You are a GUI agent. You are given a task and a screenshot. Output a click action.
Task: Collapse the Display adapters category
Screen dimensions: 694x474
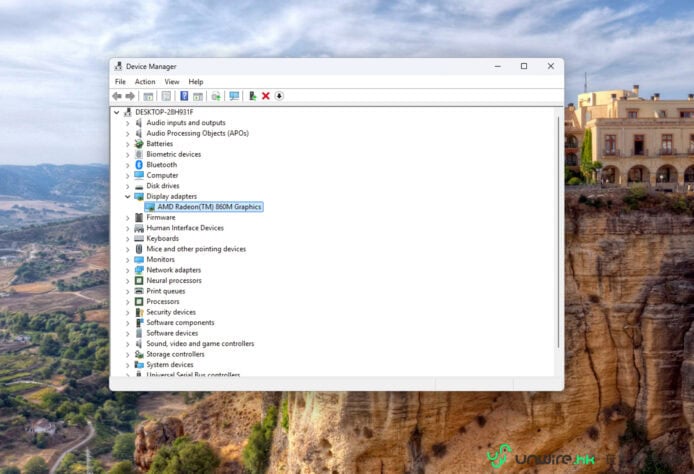(127, 196)
